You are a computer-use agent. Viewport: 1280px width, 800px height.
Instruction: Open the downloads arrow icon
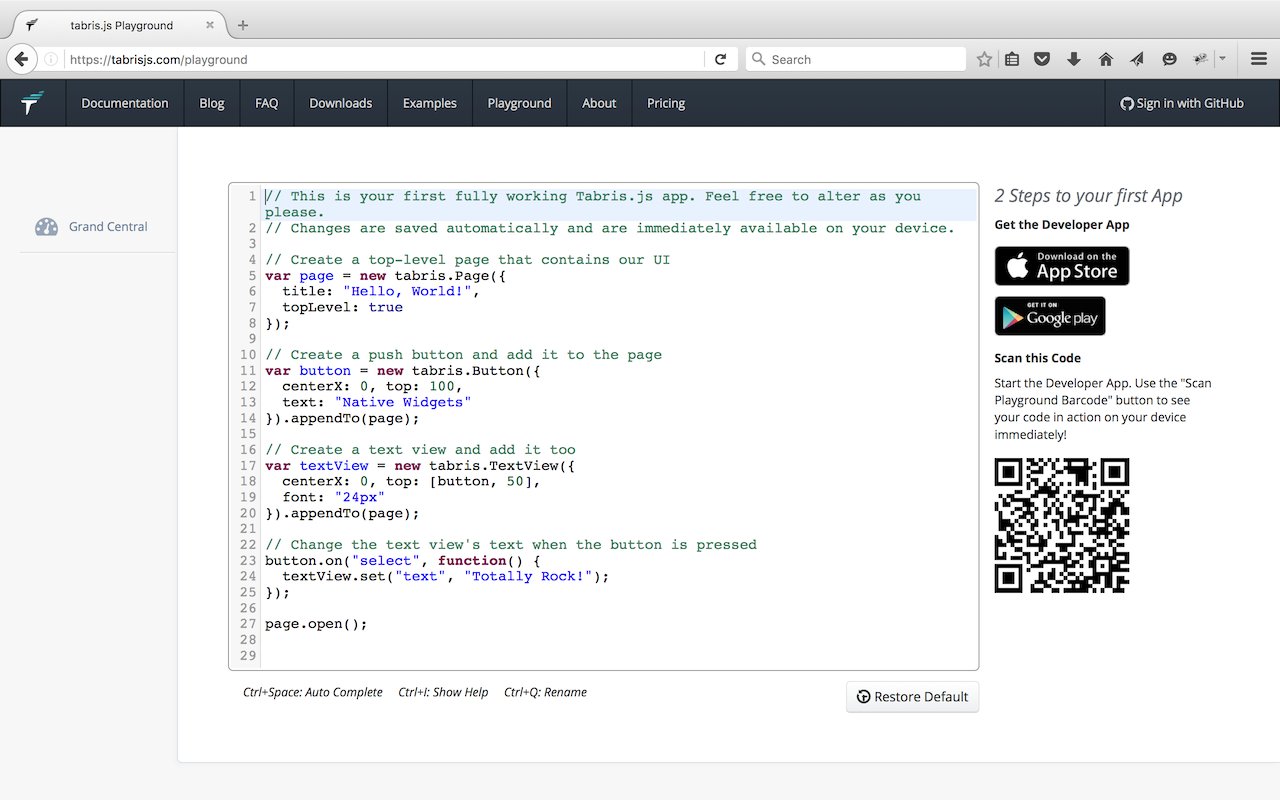point(1074,59)
